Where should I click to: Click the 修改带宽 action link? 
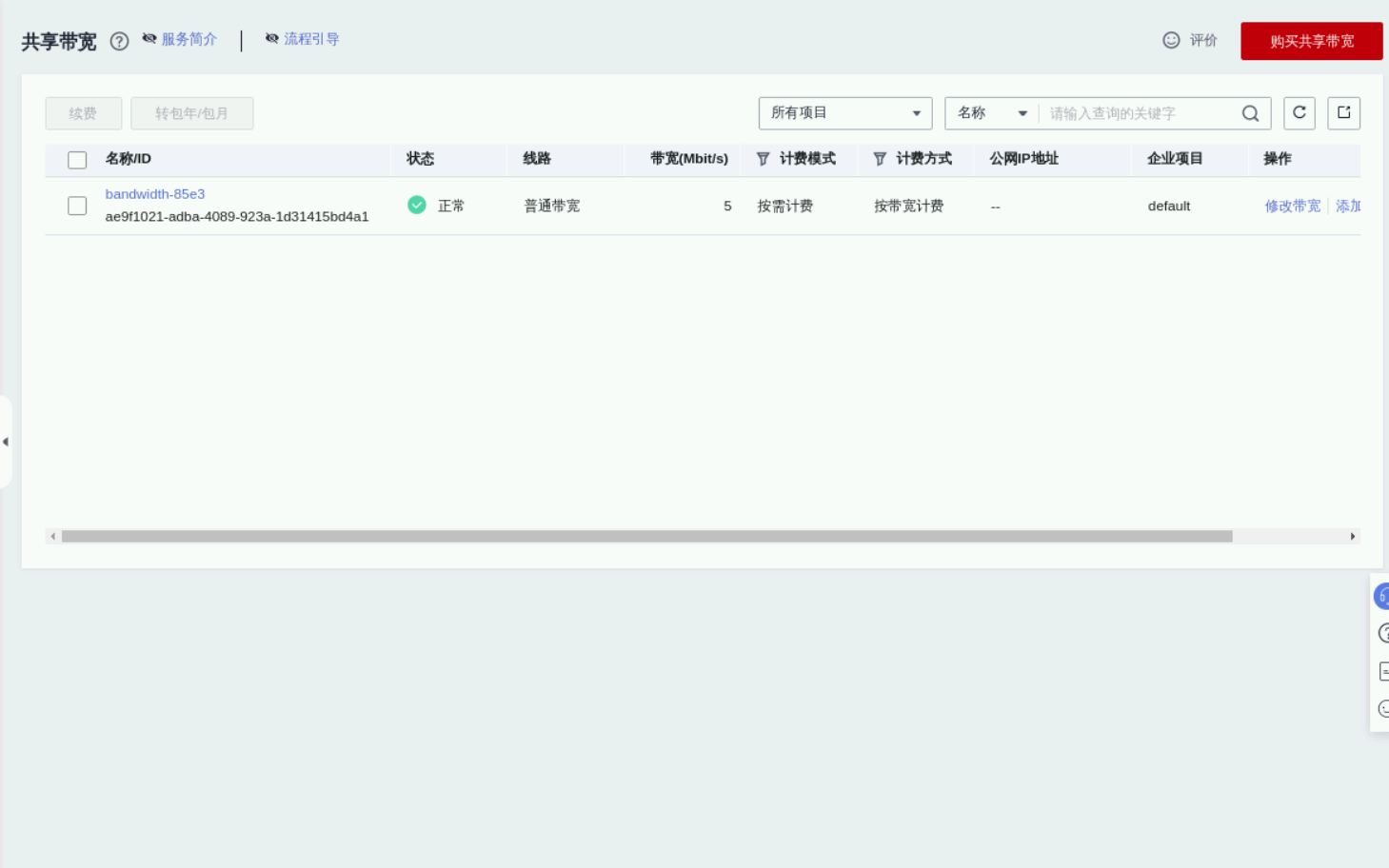coord(1292,206)
